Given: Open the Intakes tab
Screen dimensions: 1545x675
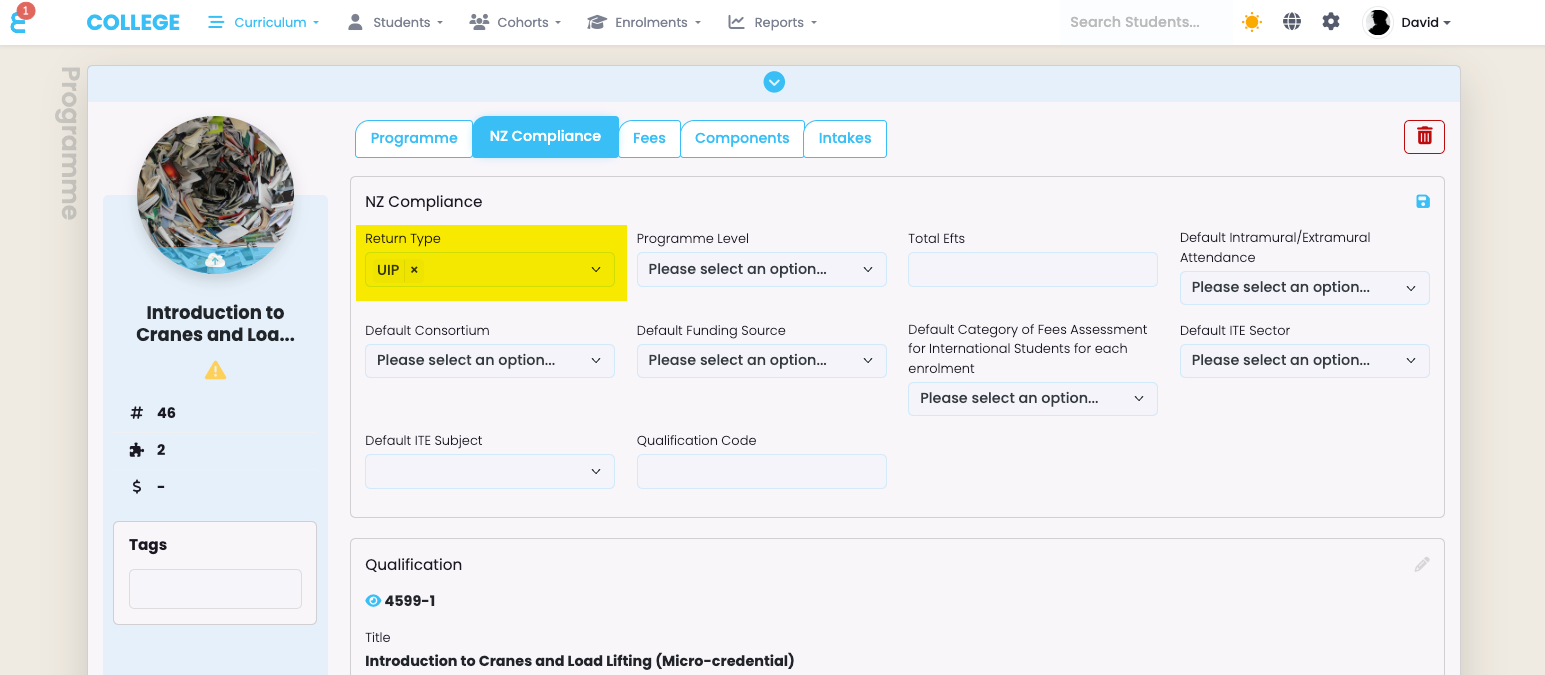Looking at the screenshot, I should (x=845, y=138).
